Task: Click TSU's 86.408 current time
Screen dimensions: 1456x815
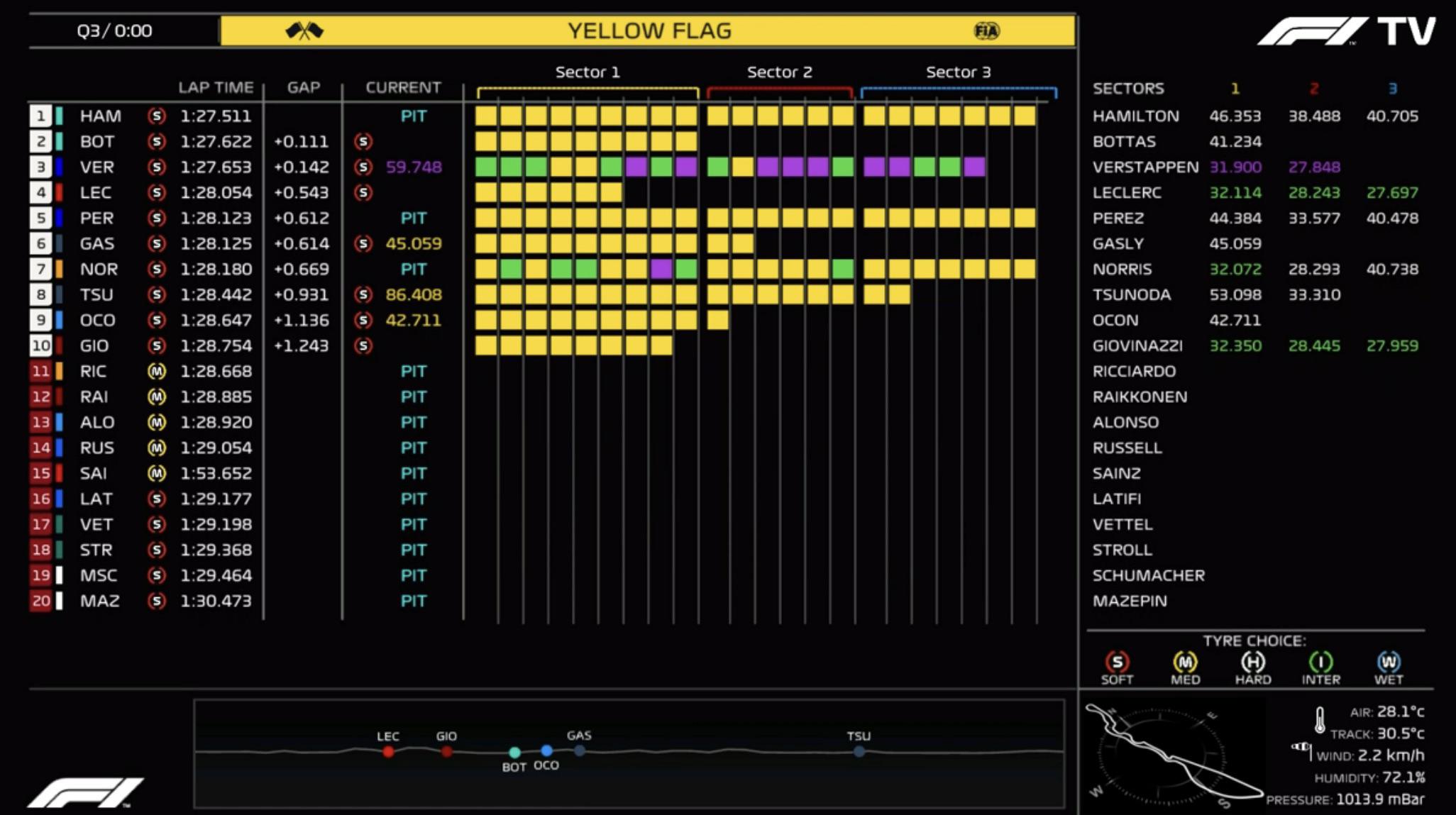Action: (x=414, y=294)
